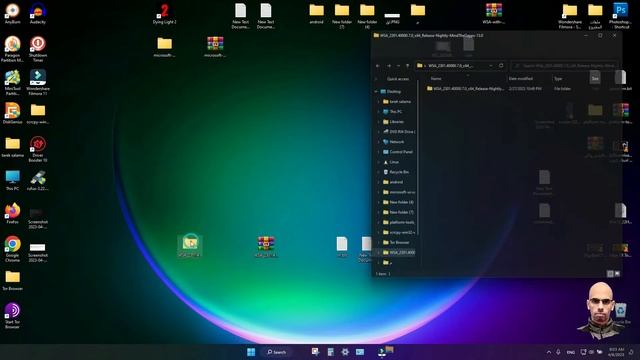The height and width of the screenshot is (360, 640).
Task: Open the recent locations dropdown arrow
Action: click(x=398, y=66)
